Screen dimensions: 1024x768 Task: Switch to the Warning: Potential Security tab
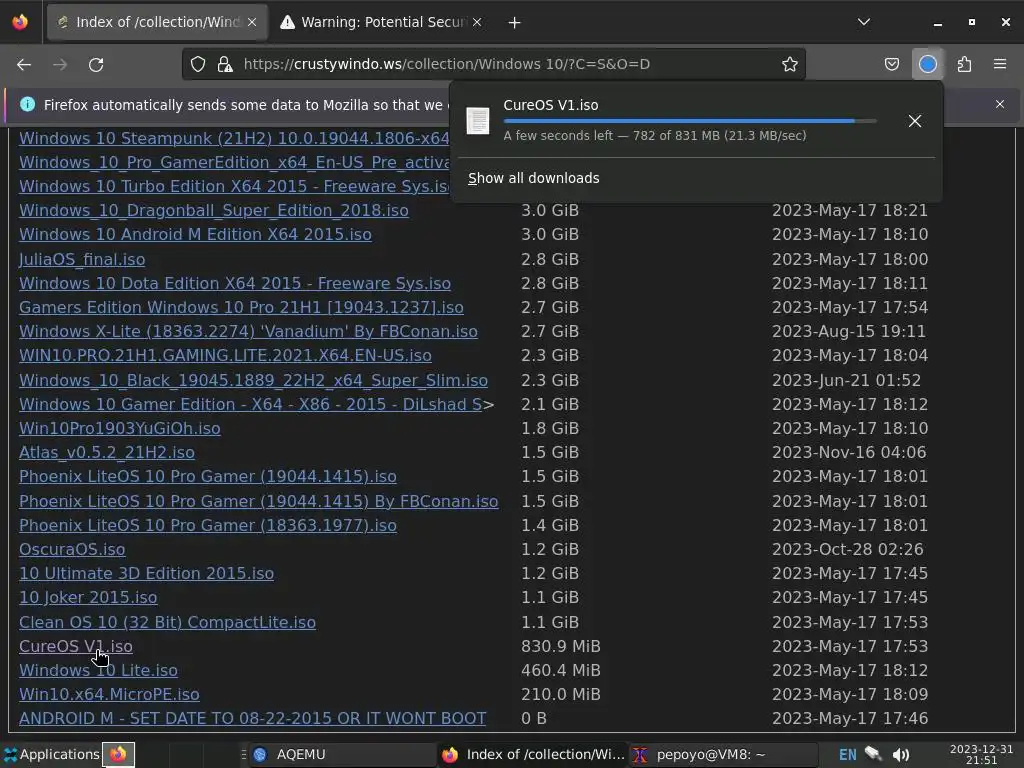click(383, 22)
